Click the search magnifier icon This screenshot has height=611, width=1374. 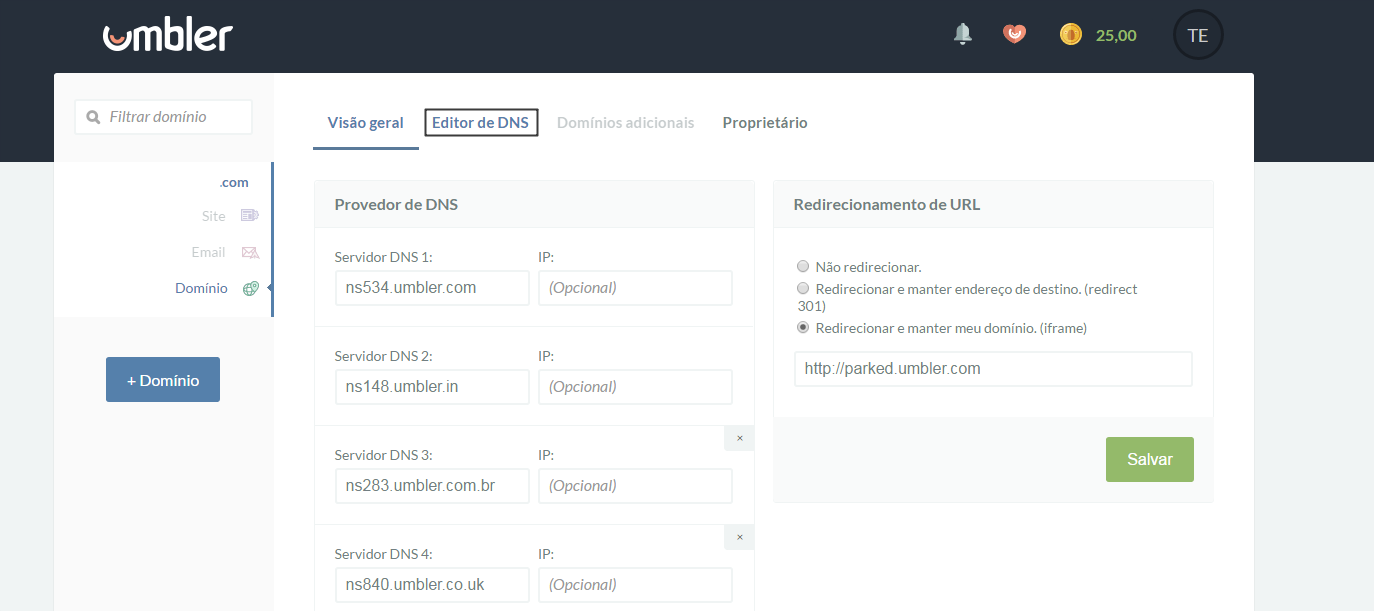(94, 117)
